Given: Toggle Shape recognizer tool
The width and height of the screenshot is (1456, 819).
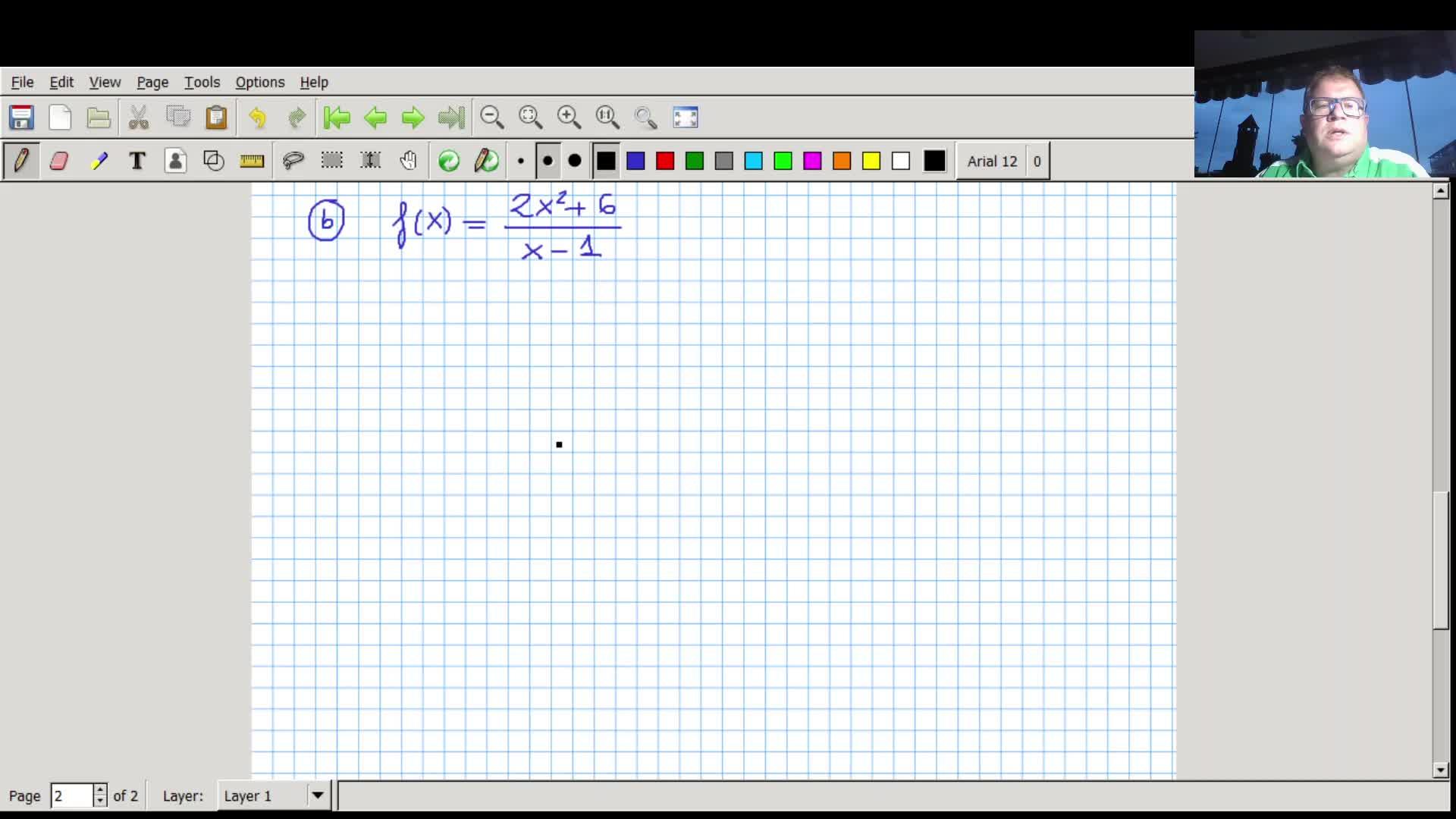Looking at the screenshot, I should coord(214,161).
